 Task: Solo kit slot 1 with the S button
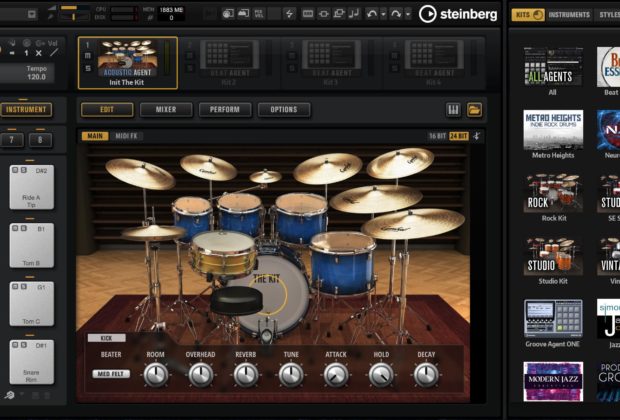(88, 68)
